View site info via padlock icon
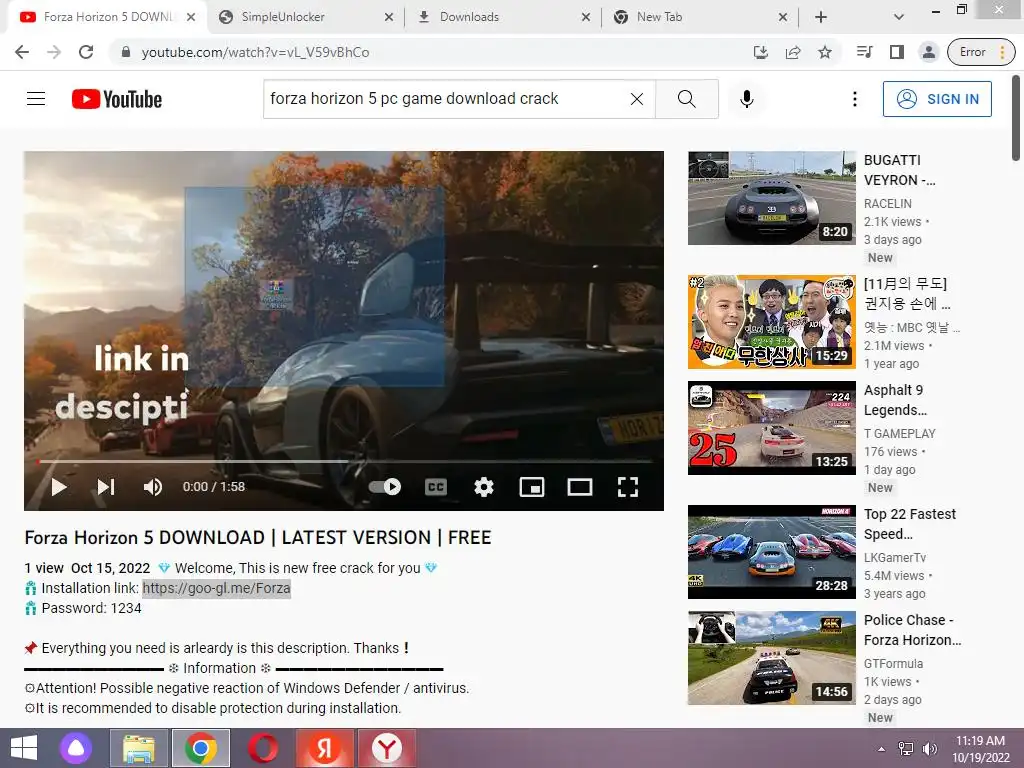The width and height of the screenshot is (1024, 768). coord(126,52)
